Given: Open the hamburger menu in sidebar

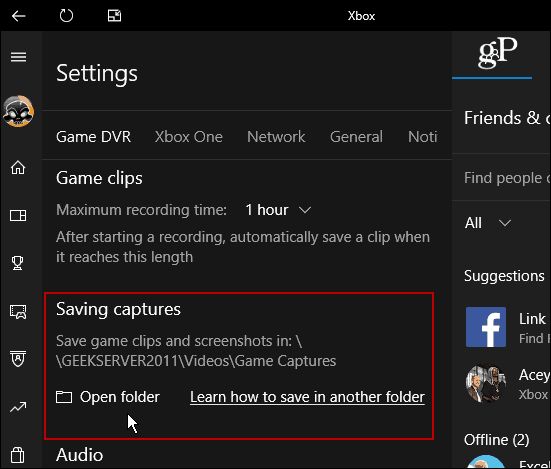Looking at the screenshot, I should [x=18, y=57].
